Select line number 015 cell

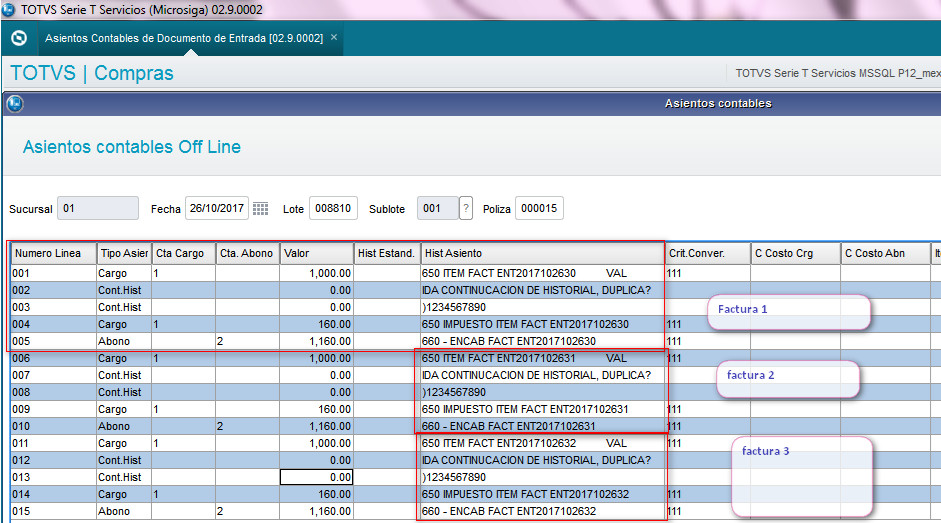54,512
